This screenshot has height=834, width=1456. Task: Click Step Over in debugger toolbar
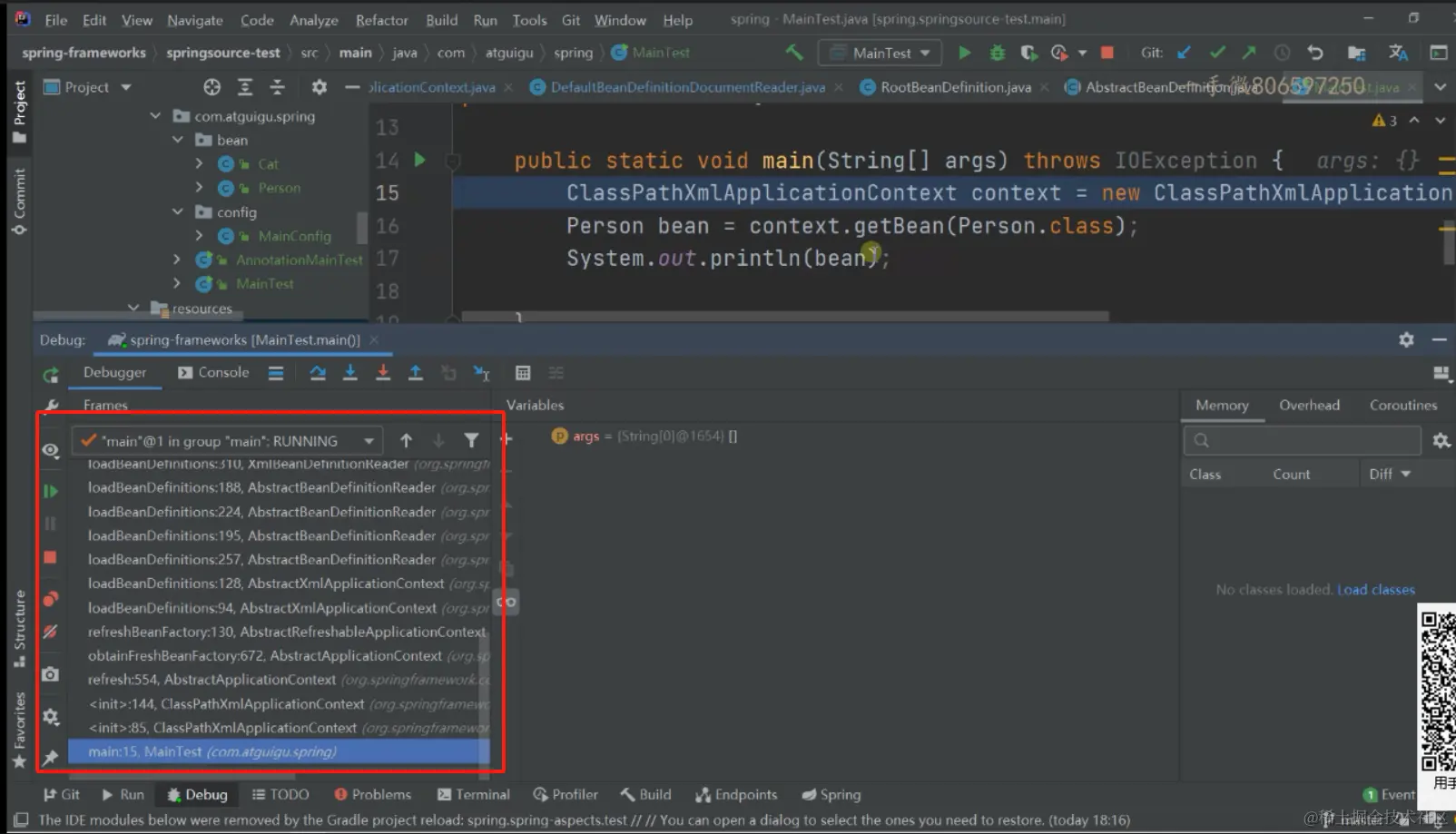[x=317, y=373]
